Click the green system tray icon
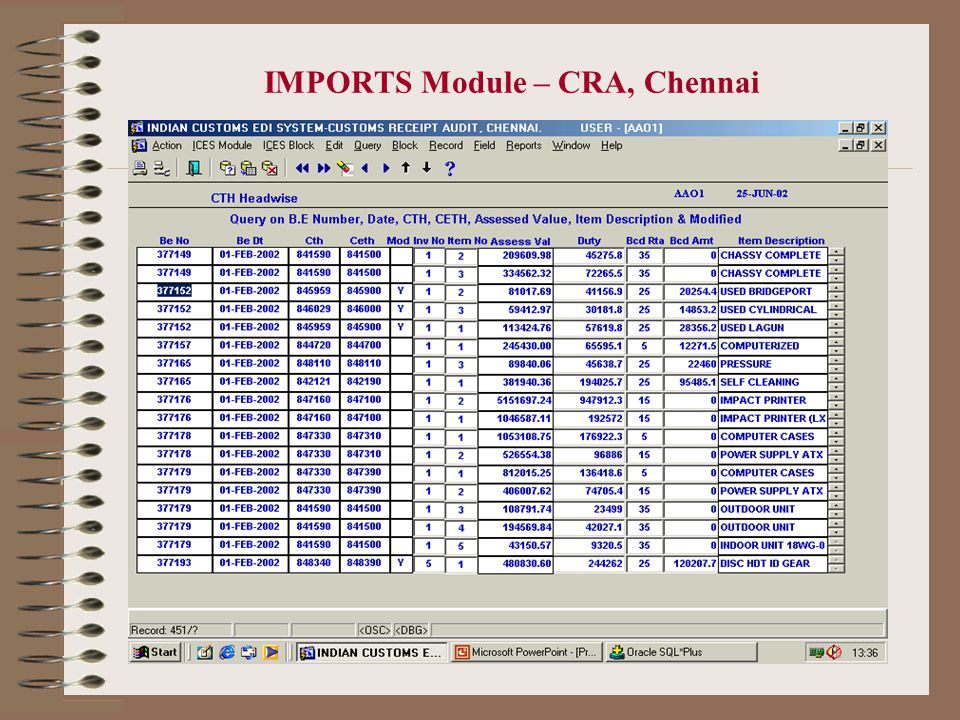Image resolution: width=960 pixels, height=720 pixels. click(x=816, y=653)
